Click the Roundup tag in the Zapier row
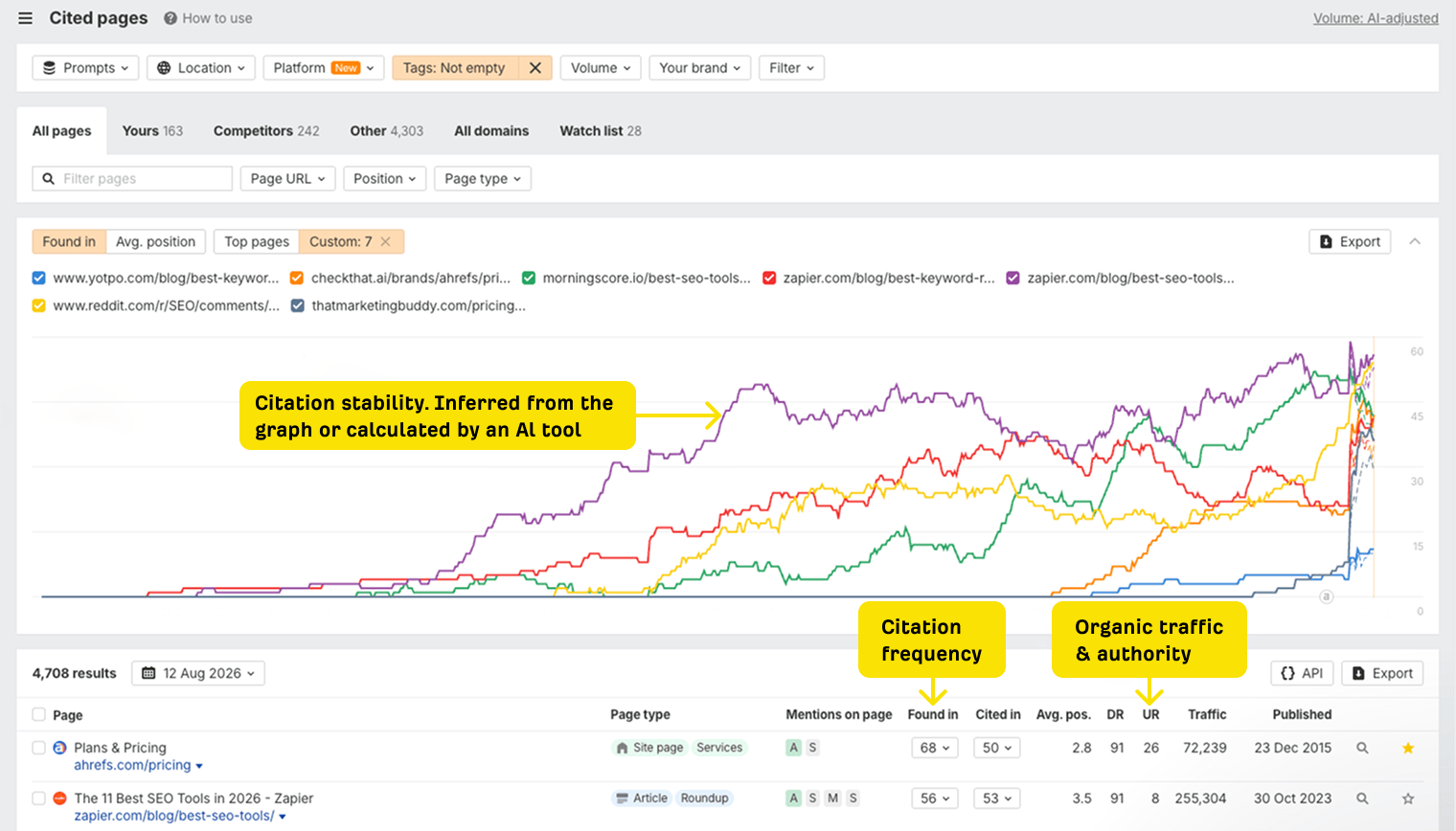The image size is (1456, 831). coord(704,798)
